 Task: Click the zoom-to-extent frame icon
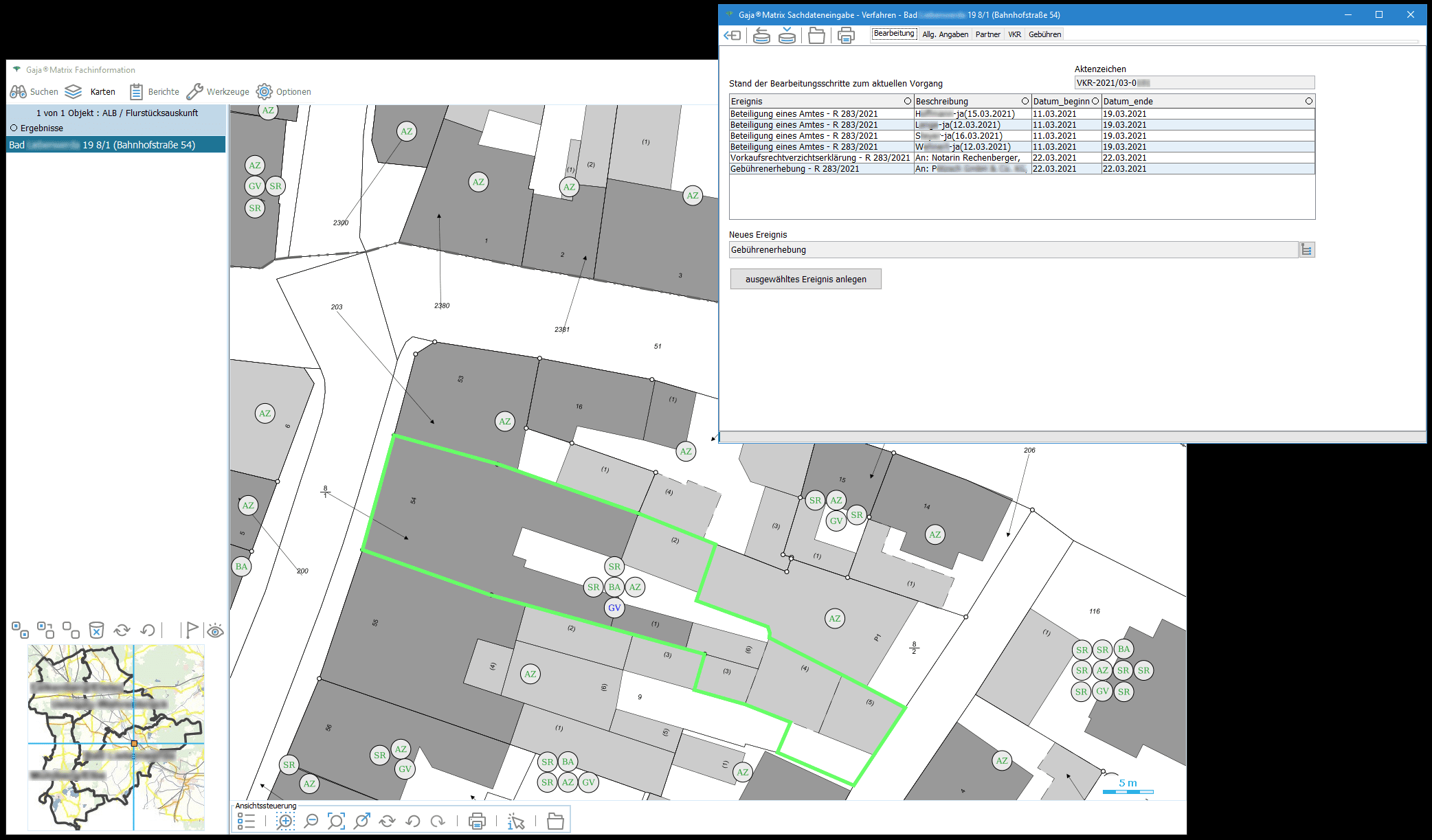pos(336,821)
